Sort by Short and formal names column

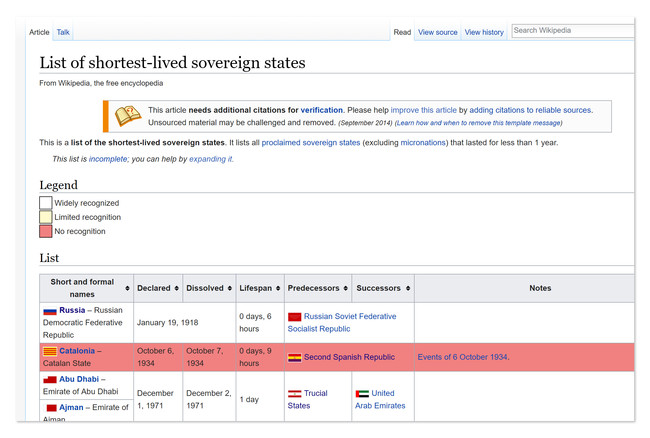pyautogui.click(x=127, y=288)
